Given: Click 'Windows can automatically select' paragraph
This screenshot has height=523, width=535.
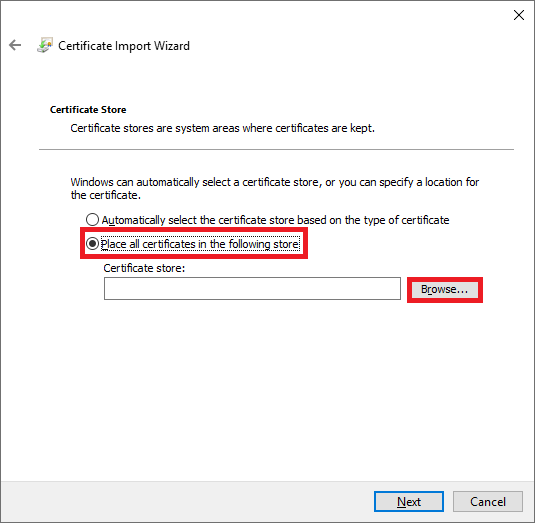Looking at the screenshot, I should [275, 188].
